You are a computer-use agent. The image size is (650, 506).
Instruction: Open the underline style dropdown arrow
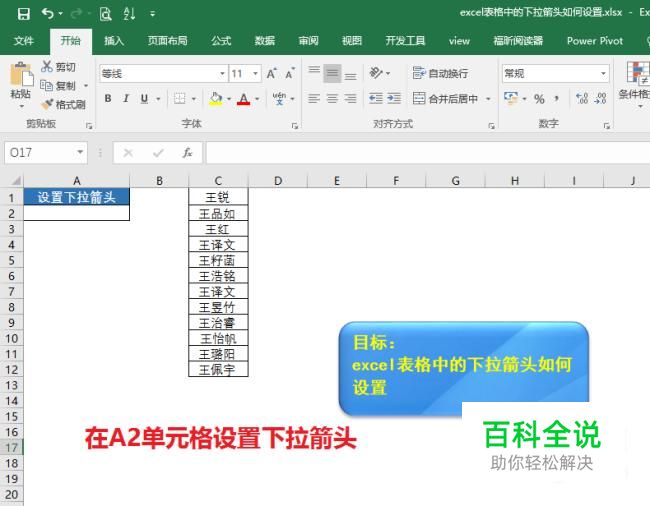158,99
